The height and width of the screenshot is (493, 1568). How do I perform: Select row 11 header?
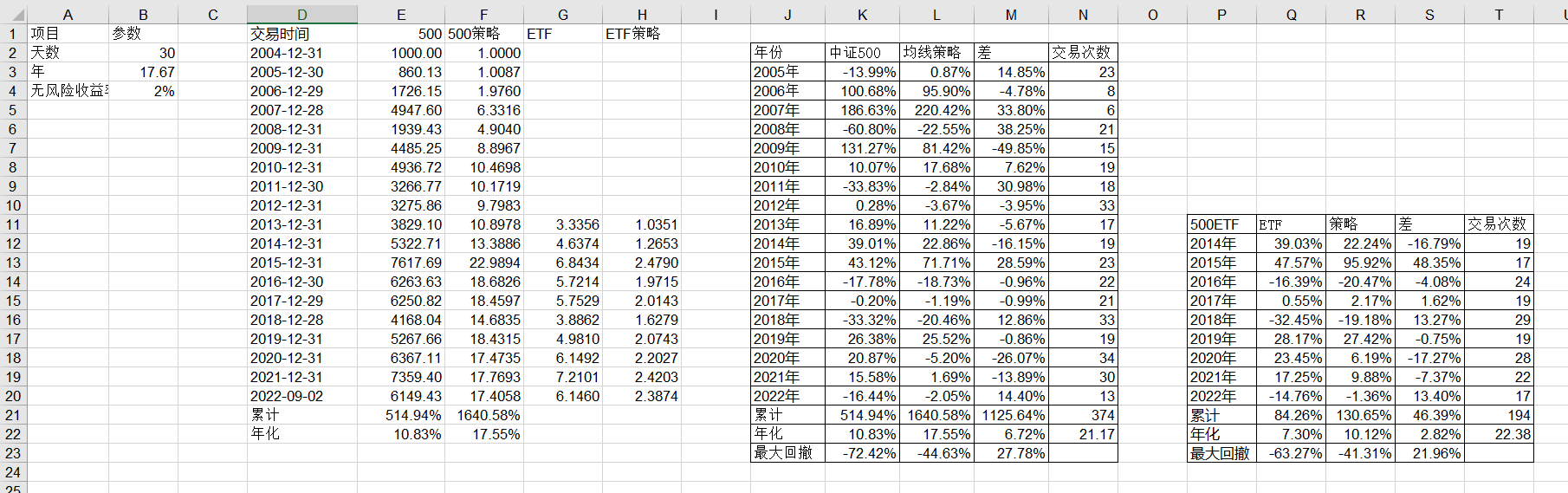coord(13,224)
